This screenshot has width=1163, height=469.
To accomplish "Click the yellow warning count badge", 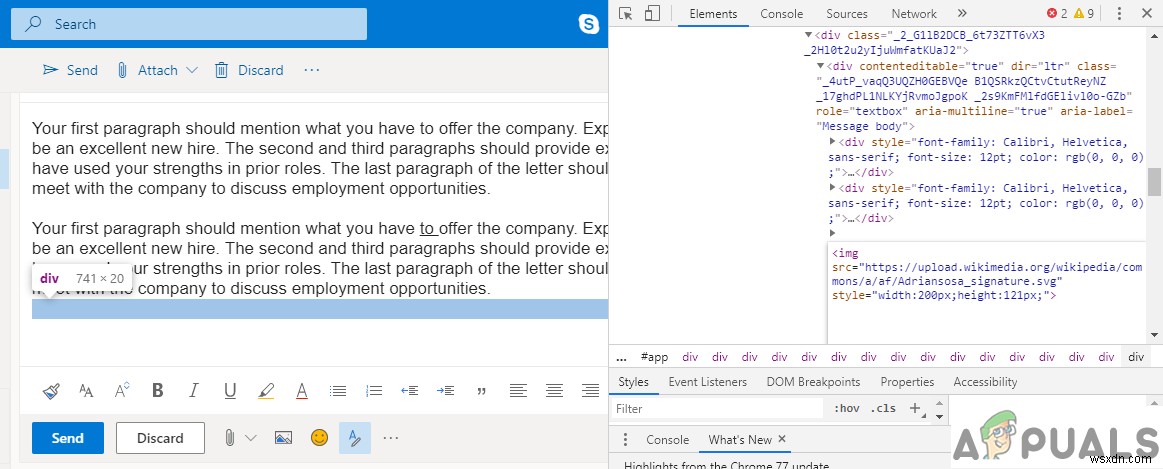I will point(1084,13).
